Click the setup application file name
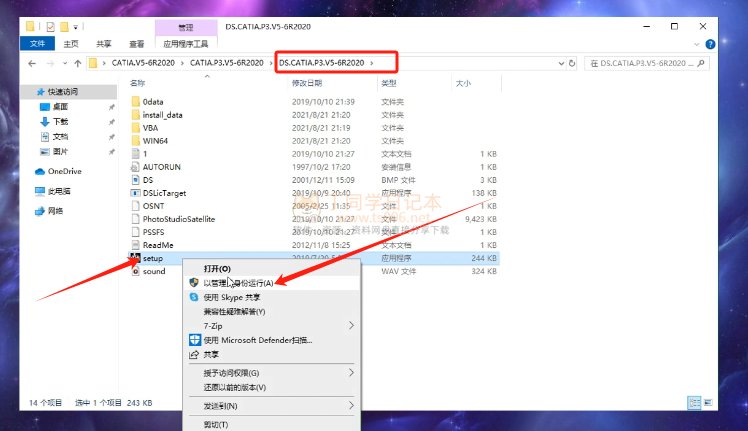748x431 pixels. (153, 258)
